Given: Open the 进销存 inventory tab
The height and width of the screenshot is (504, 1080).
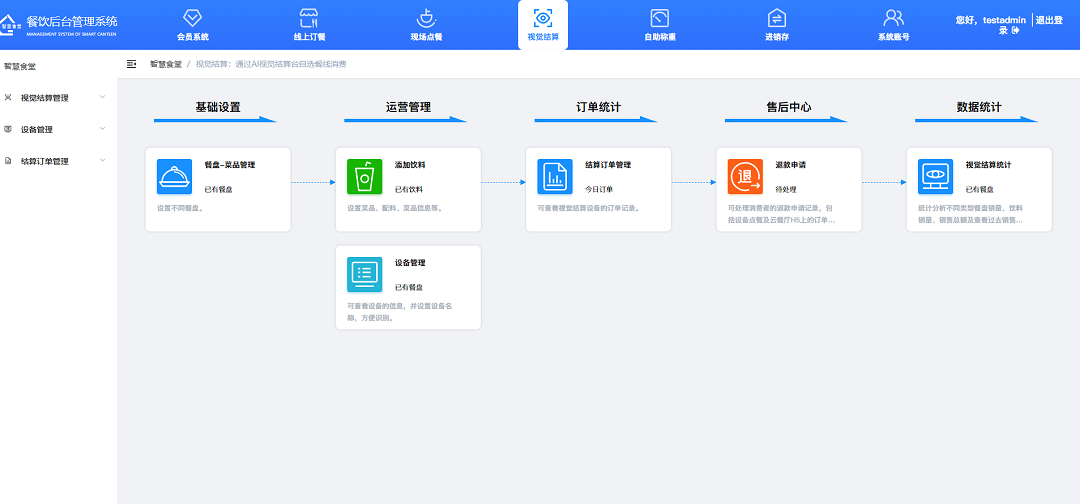Looking at the screenshot, I should [x=777, y=25].
